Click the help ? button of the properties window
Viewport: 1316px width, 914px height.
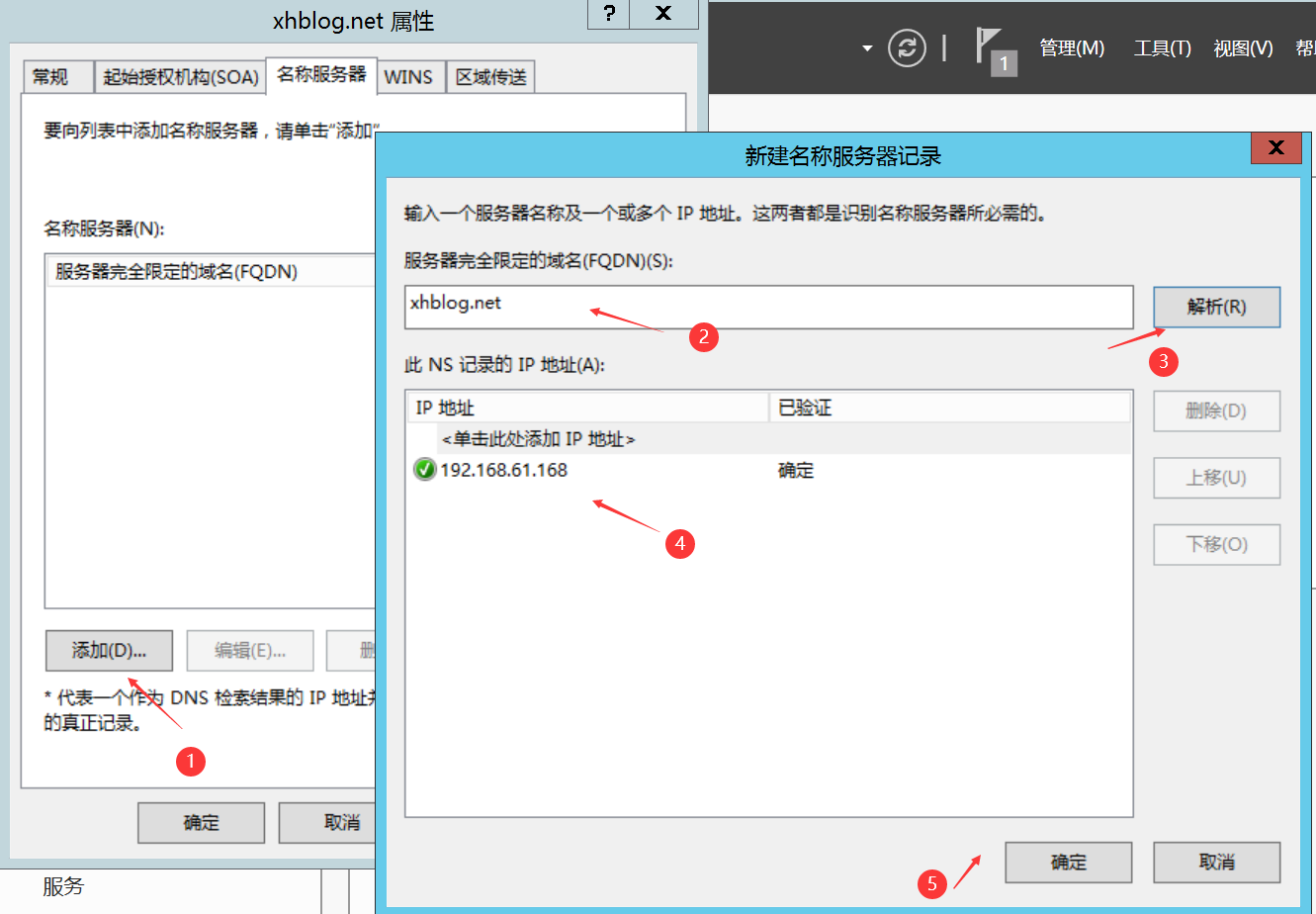pyautogui.click(x=609, y=13)
